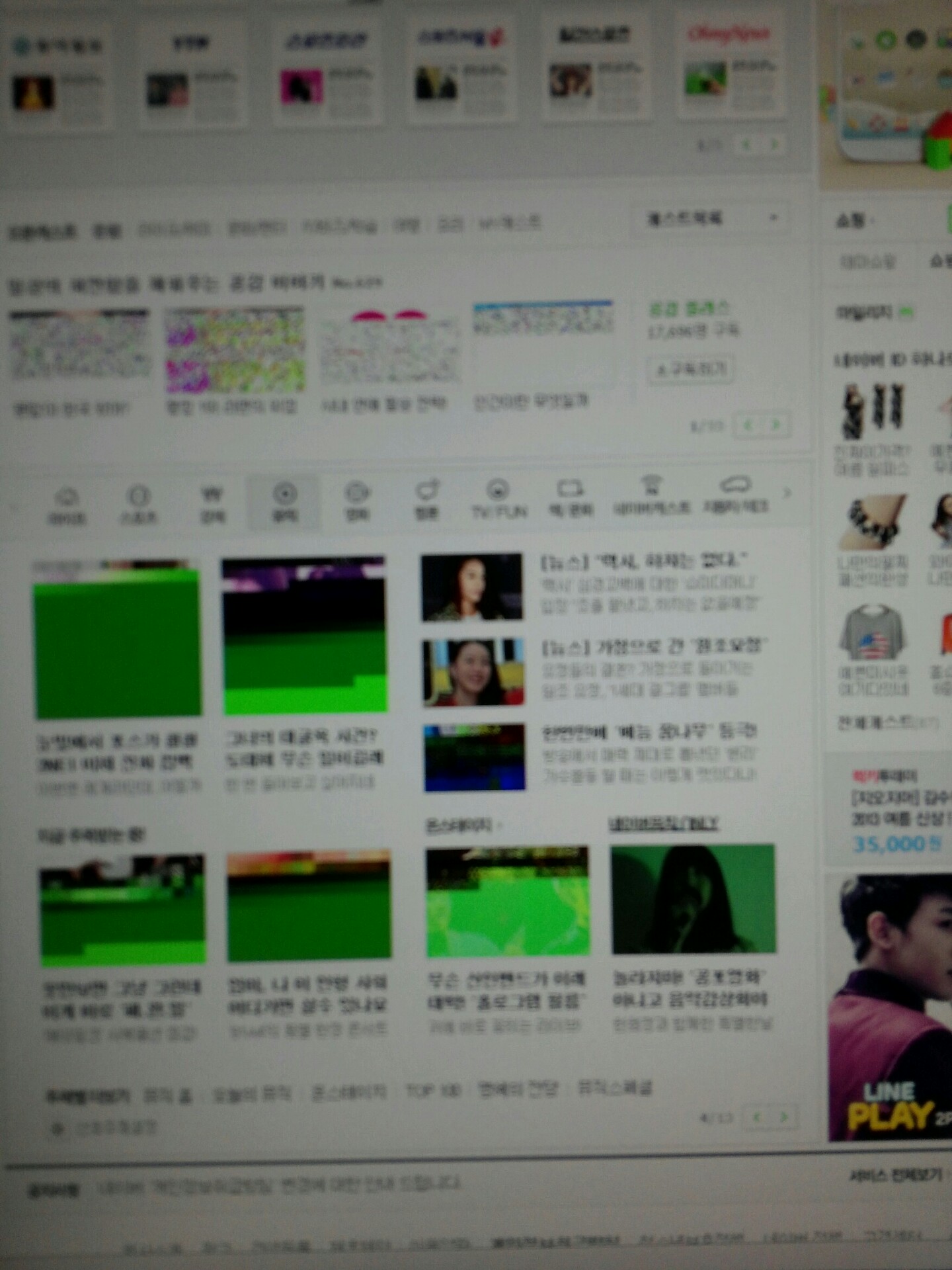The height and width of the screenshot is (1270, 952).
Task: Open the book and culture icon tab
Action: pyautogui.click(x=571, y=498)
